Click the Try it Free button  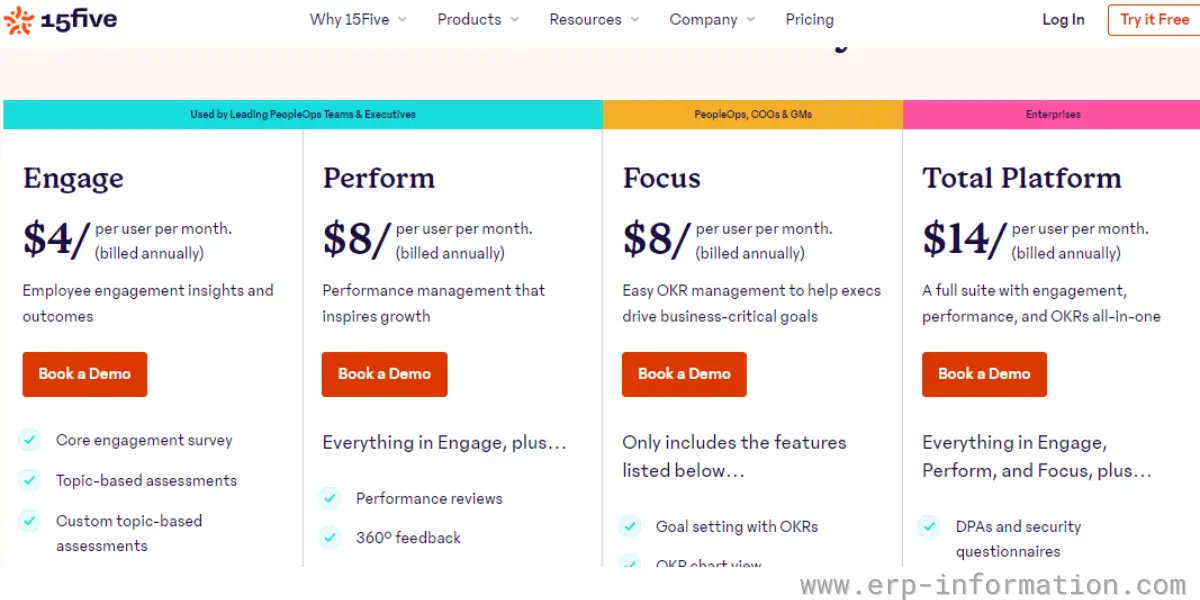pyautogui.click(x=1154, y=20)
